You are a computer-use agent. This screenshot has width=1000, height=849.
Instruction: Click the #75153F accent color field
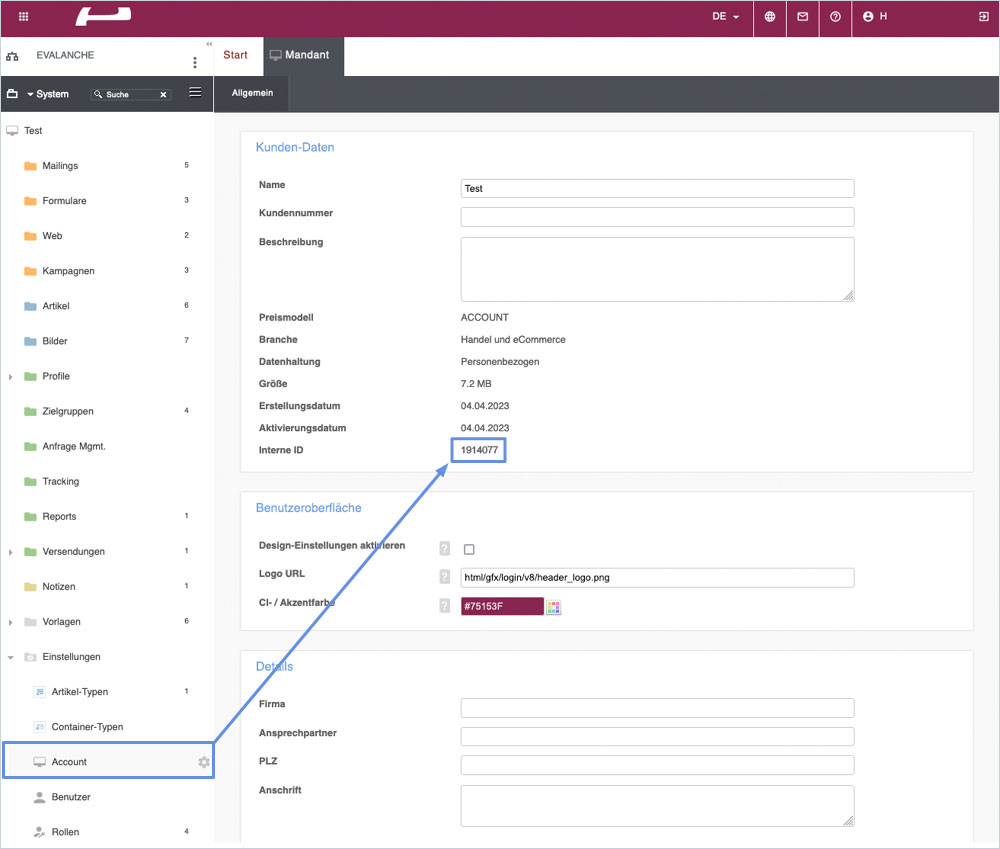click(501, 607)
